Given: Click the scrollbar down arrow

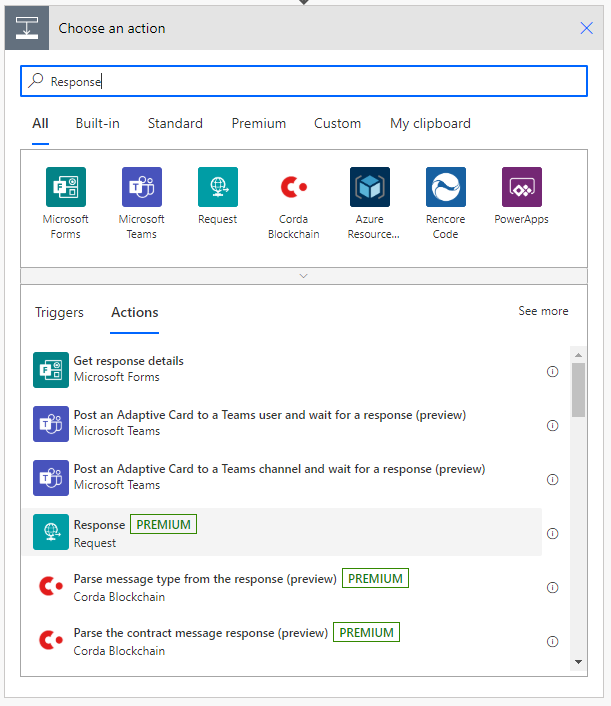Looking at the screenshot, I should [x=579, y=662].
